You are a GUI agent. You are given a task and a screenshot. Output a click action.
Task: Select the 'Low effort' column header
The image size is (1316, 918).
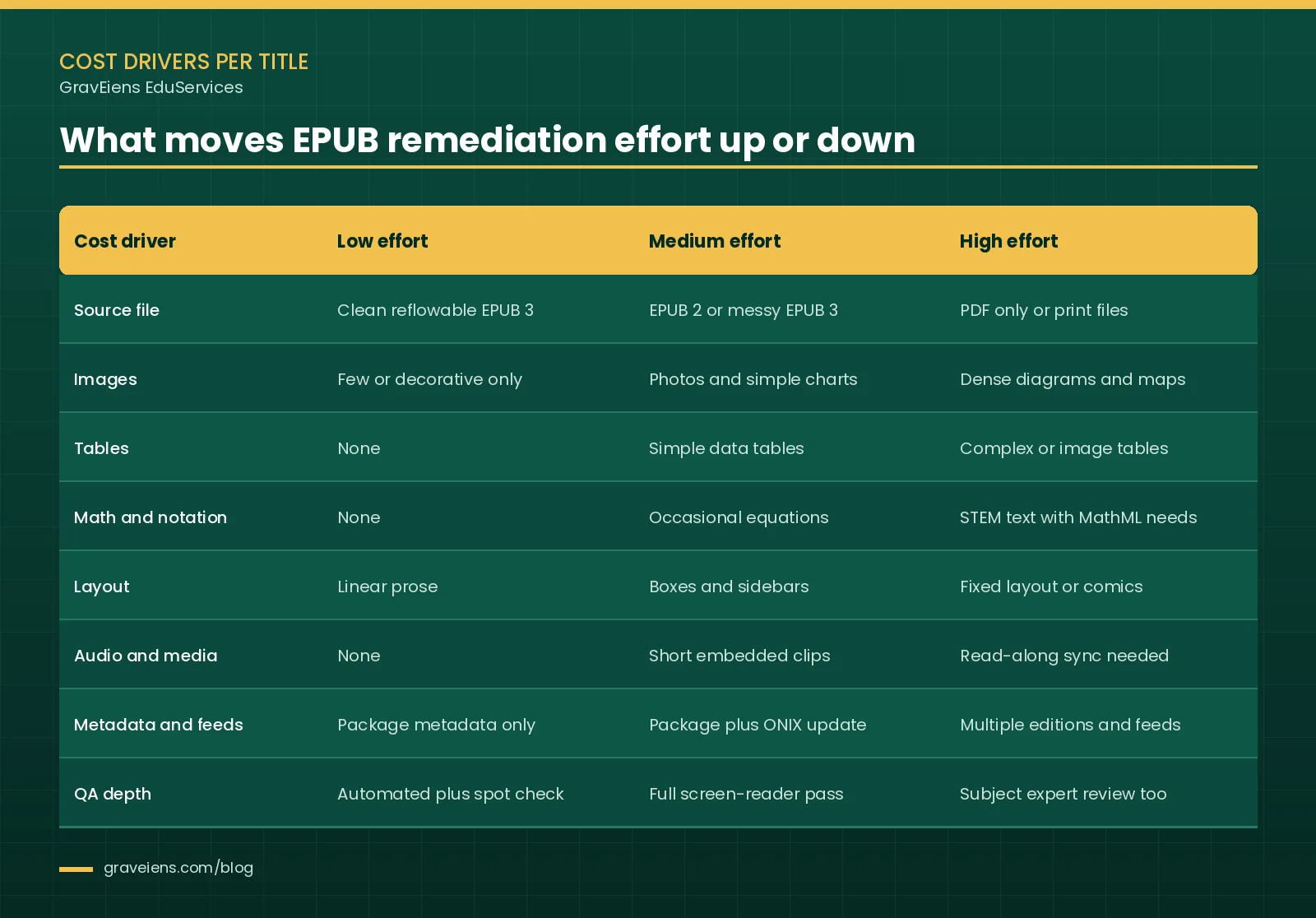(382, 241)
